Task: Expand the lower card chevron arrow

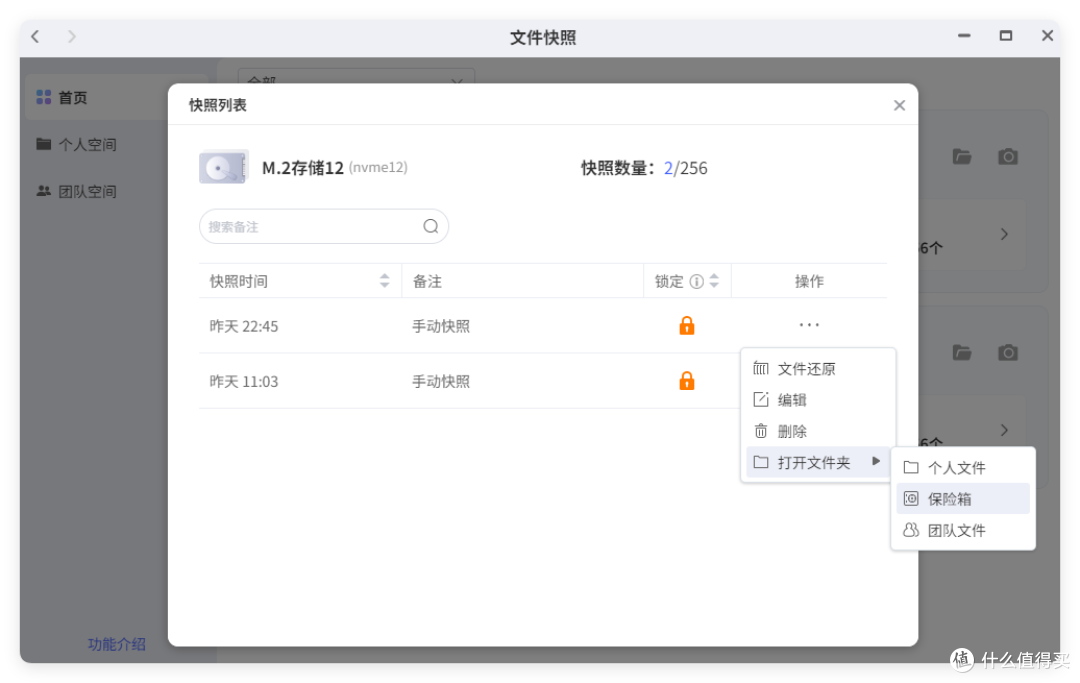Action: [x=1004, y=430]
